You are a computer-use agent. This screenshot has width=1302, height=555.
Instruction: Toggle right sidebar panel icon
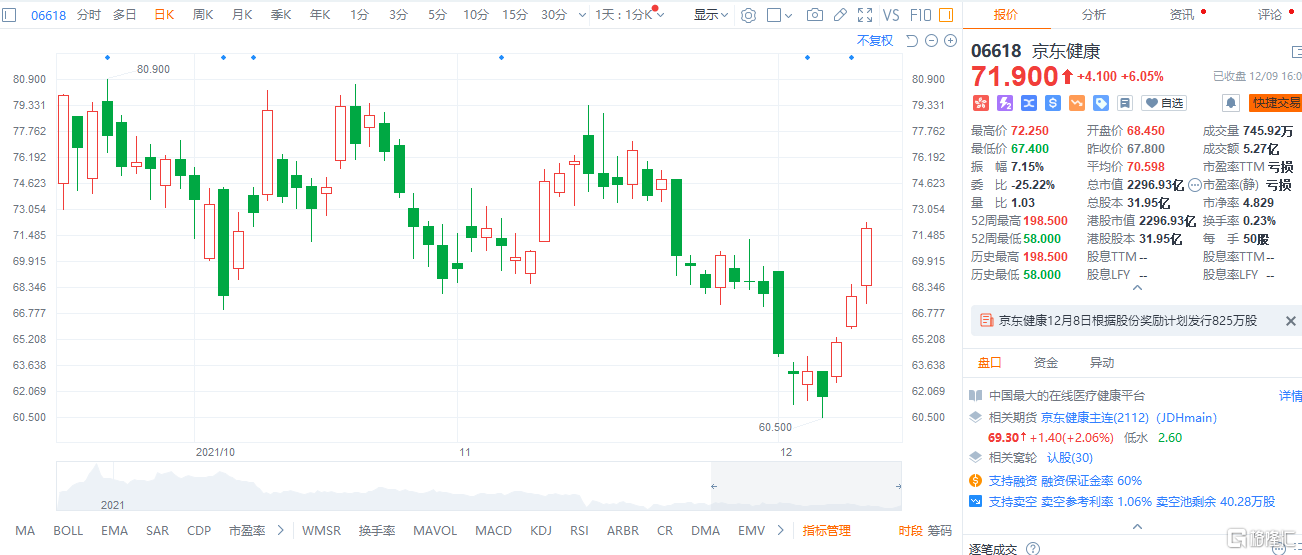pyautogui.click(x=946, y=15)
